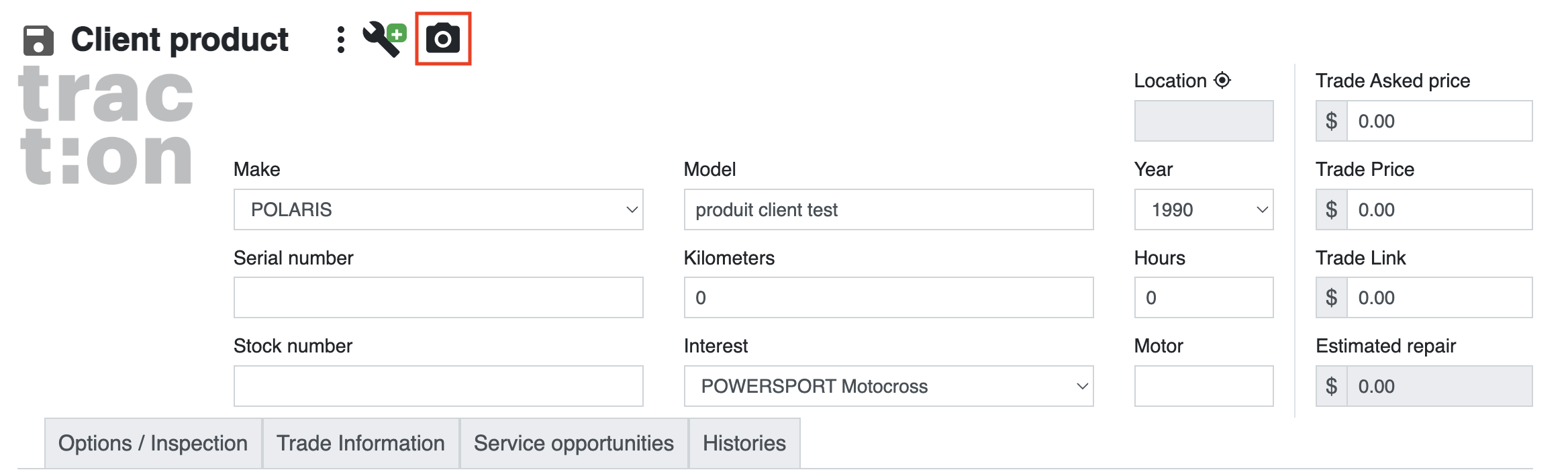Go to the Histories tab

tap(744, 443)
